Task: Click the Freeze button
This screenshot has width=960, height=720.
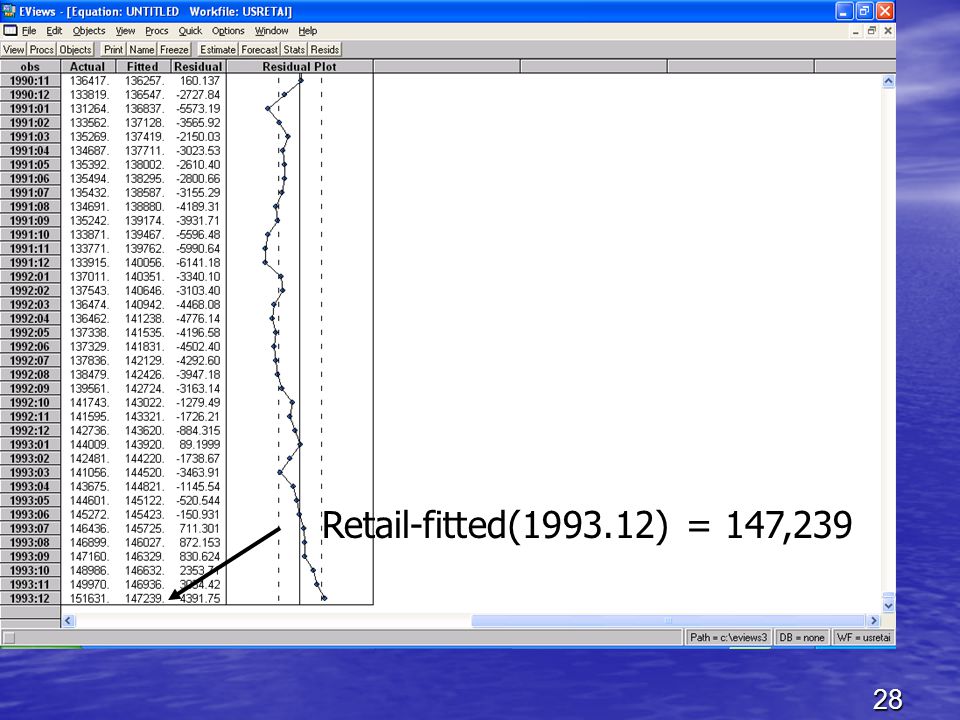Action: point(174,50)
